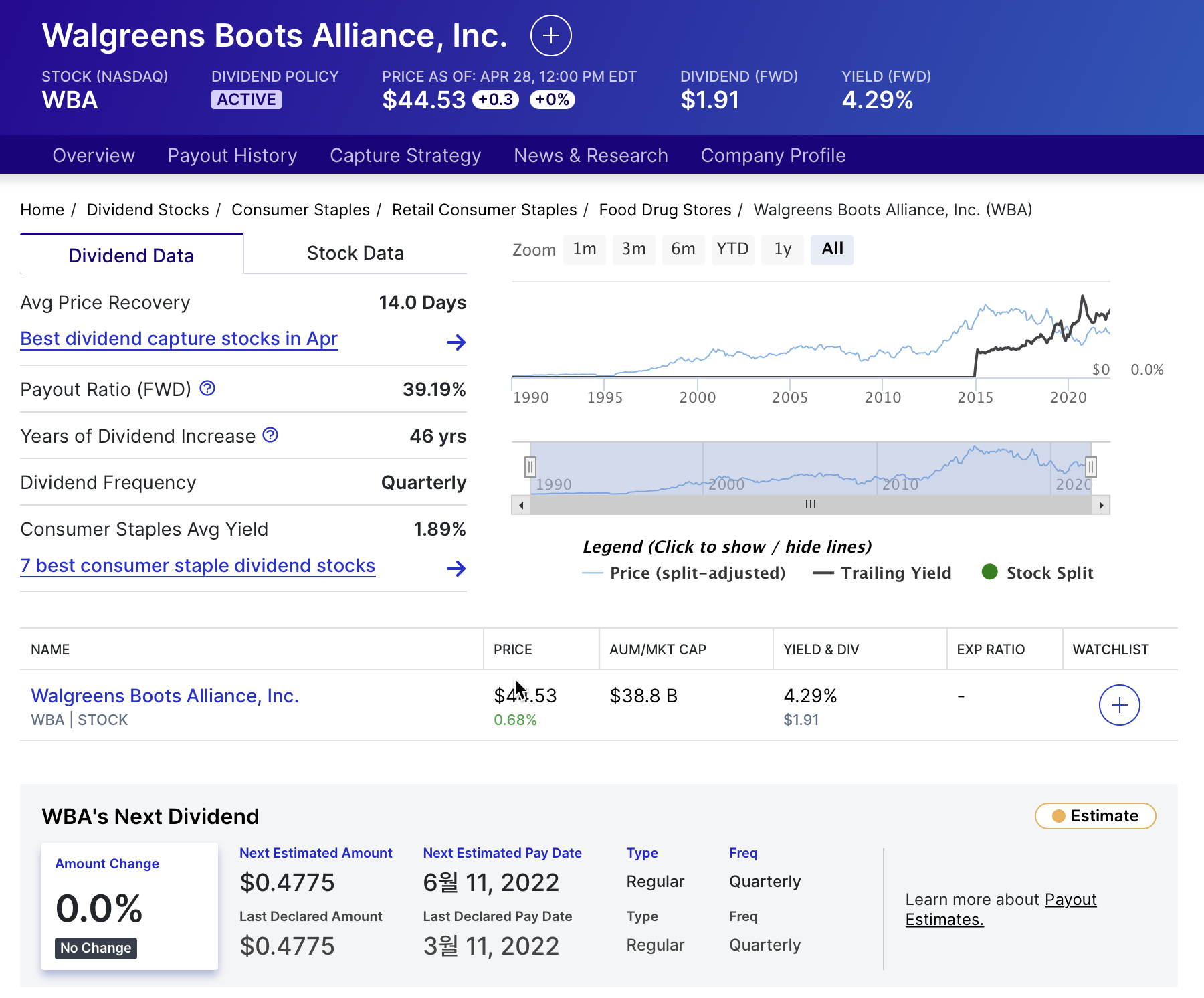1204x998 pixels.
Task: Open the Payout History section
Action: click(x=232, y=155)
